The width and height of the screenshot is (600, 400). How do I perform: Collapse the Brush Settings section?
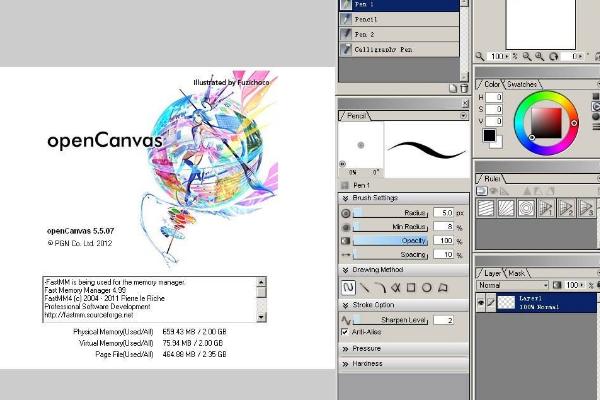tap(346, 198)
